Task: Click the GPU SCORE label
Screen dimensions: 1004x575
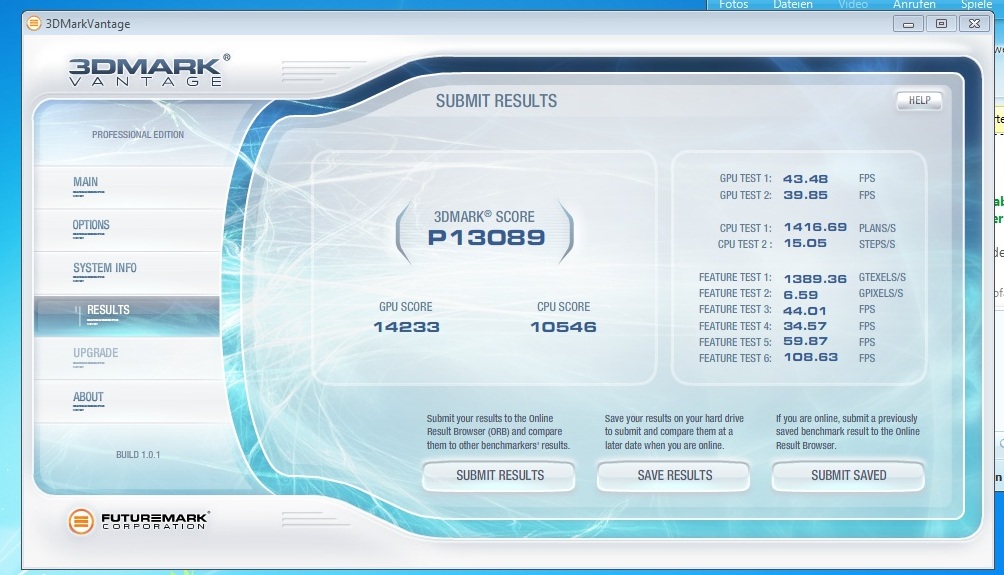Action: pos(405,307)
